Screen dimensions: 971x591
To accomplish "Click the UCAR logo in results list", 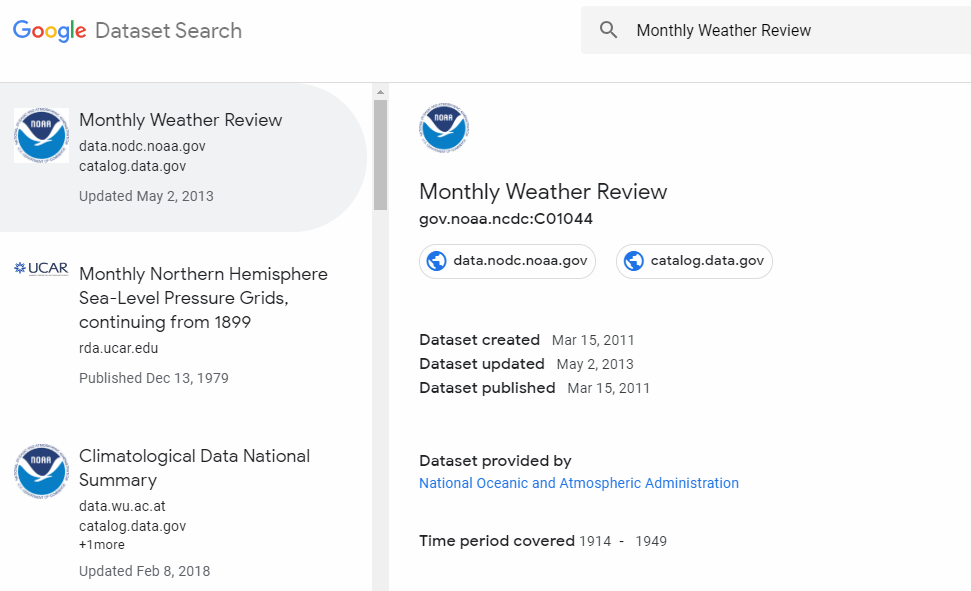I will click(x=41, y=268).
